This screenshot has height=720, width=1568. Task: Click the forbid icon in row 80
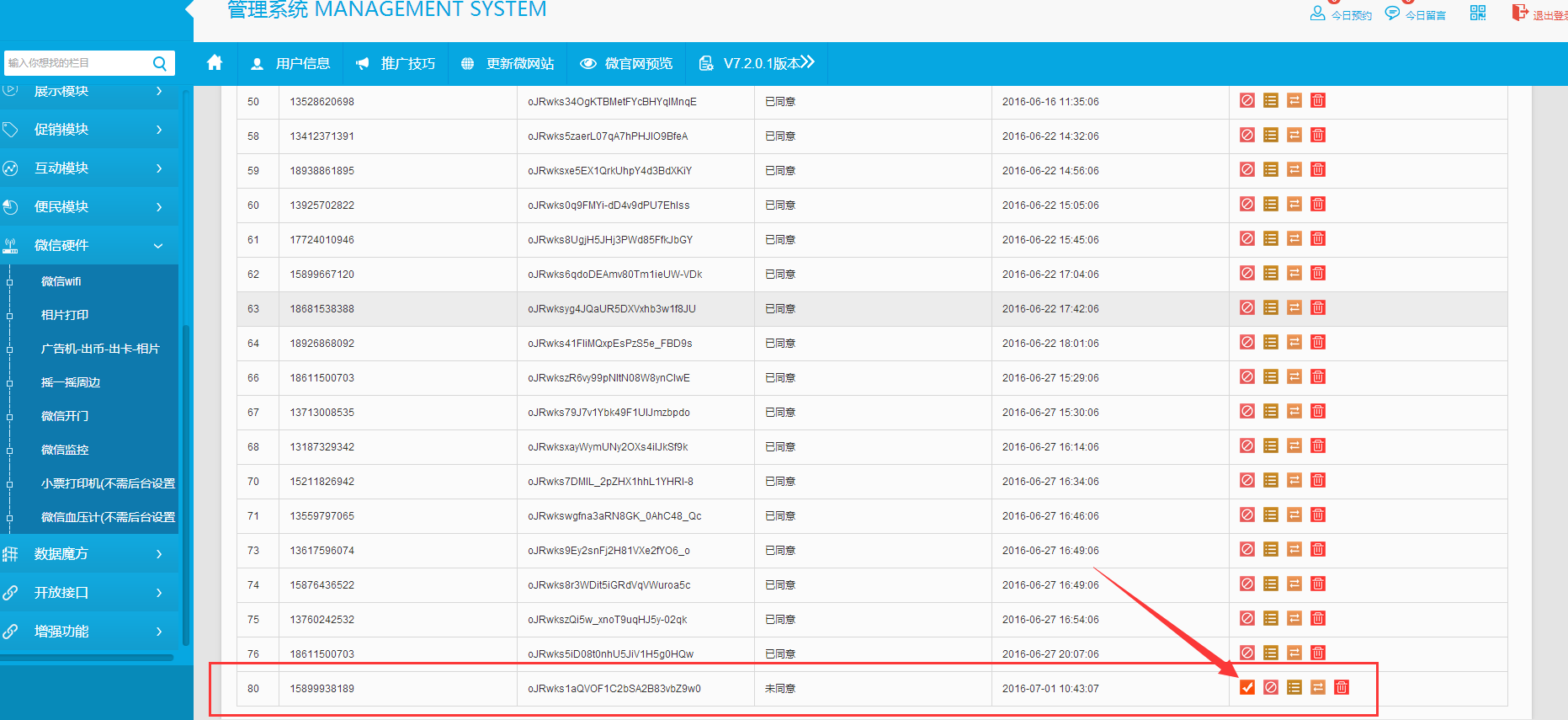[1271, 687]
